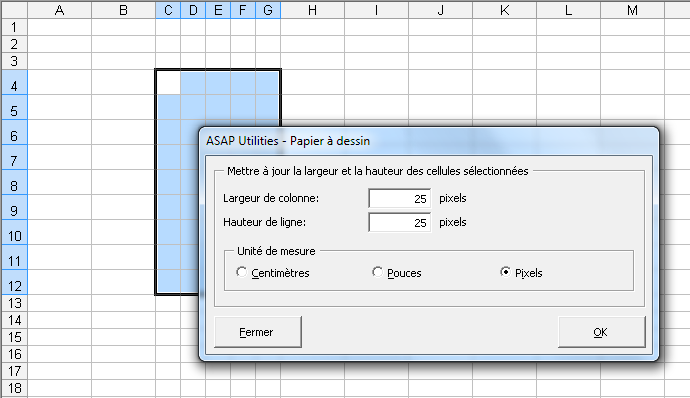
Task: Click cell A15 in the spreadsheet
Action: pyautogui.click(x=60, y=337)
